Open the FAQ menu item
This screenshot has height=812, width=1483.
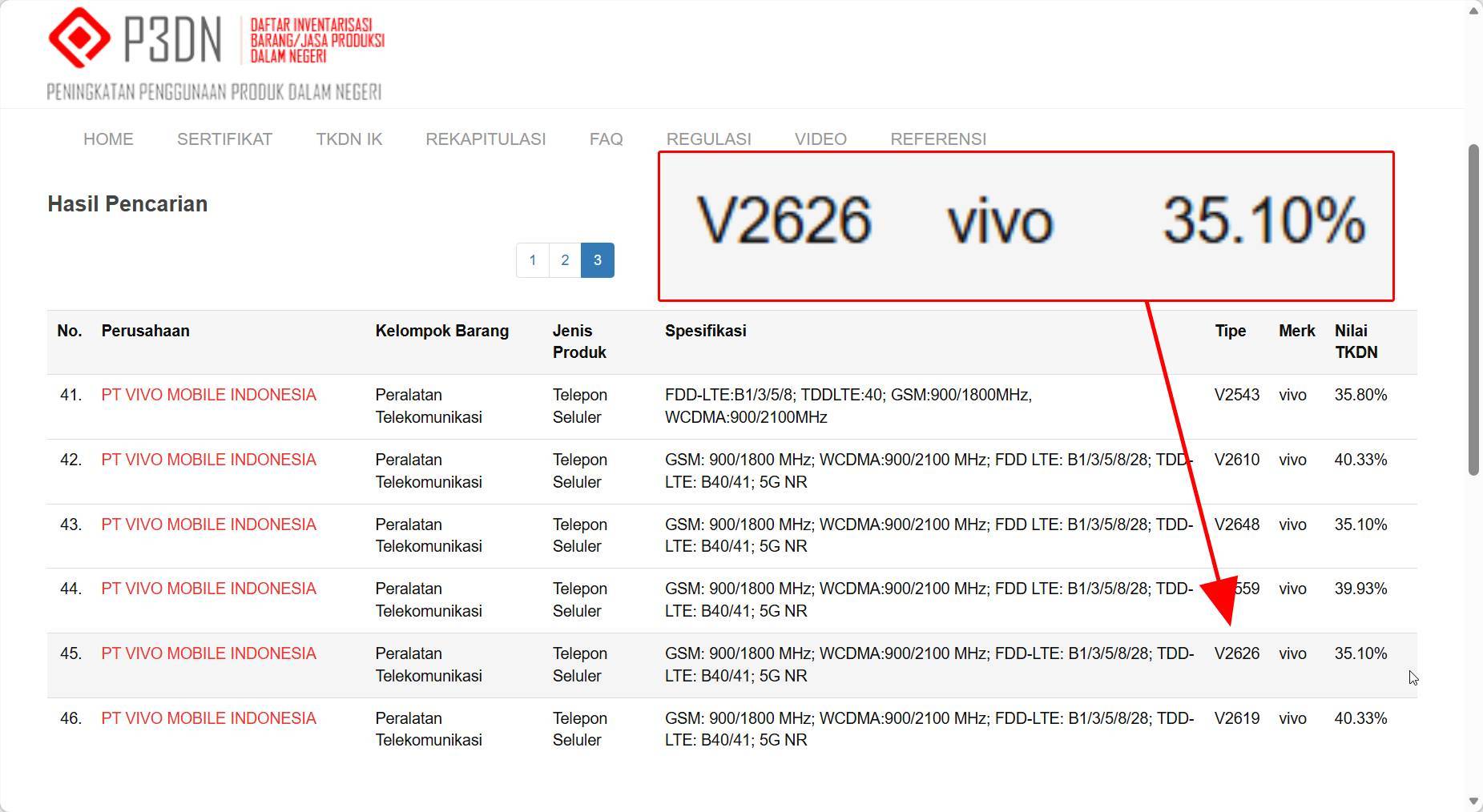(606, 139)
